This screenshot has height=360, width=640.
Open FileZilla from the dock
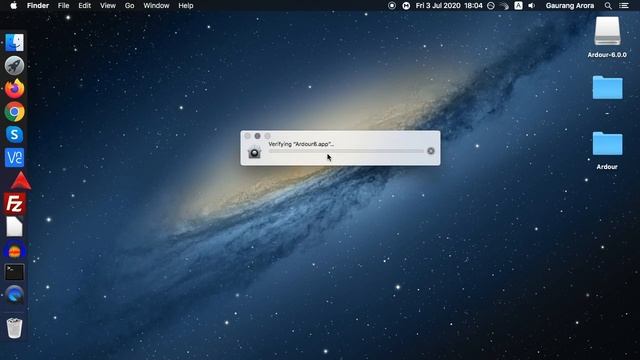click(x=15, y=204)
